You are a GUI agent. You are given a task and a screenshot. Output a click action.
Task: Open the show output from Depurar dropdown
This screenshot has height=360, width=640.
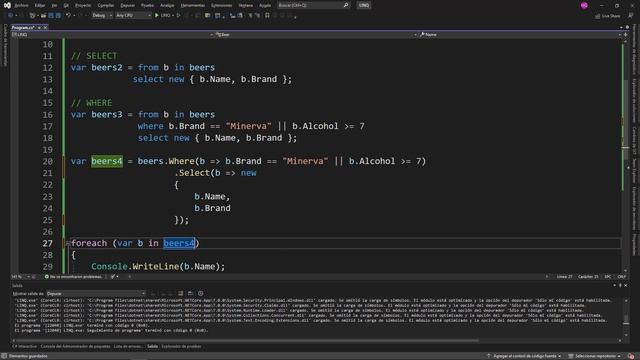(96, 293)
